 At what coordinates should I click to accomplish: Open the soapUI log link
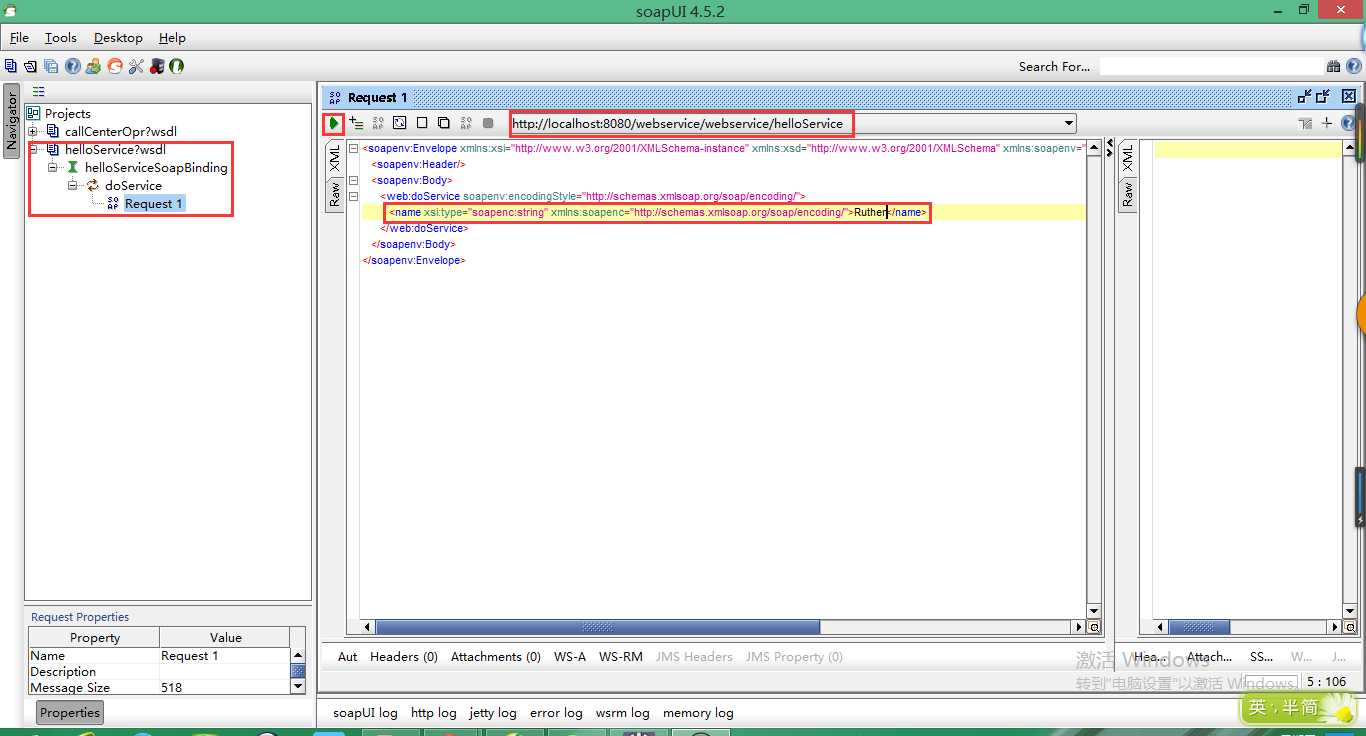point(365,713)
